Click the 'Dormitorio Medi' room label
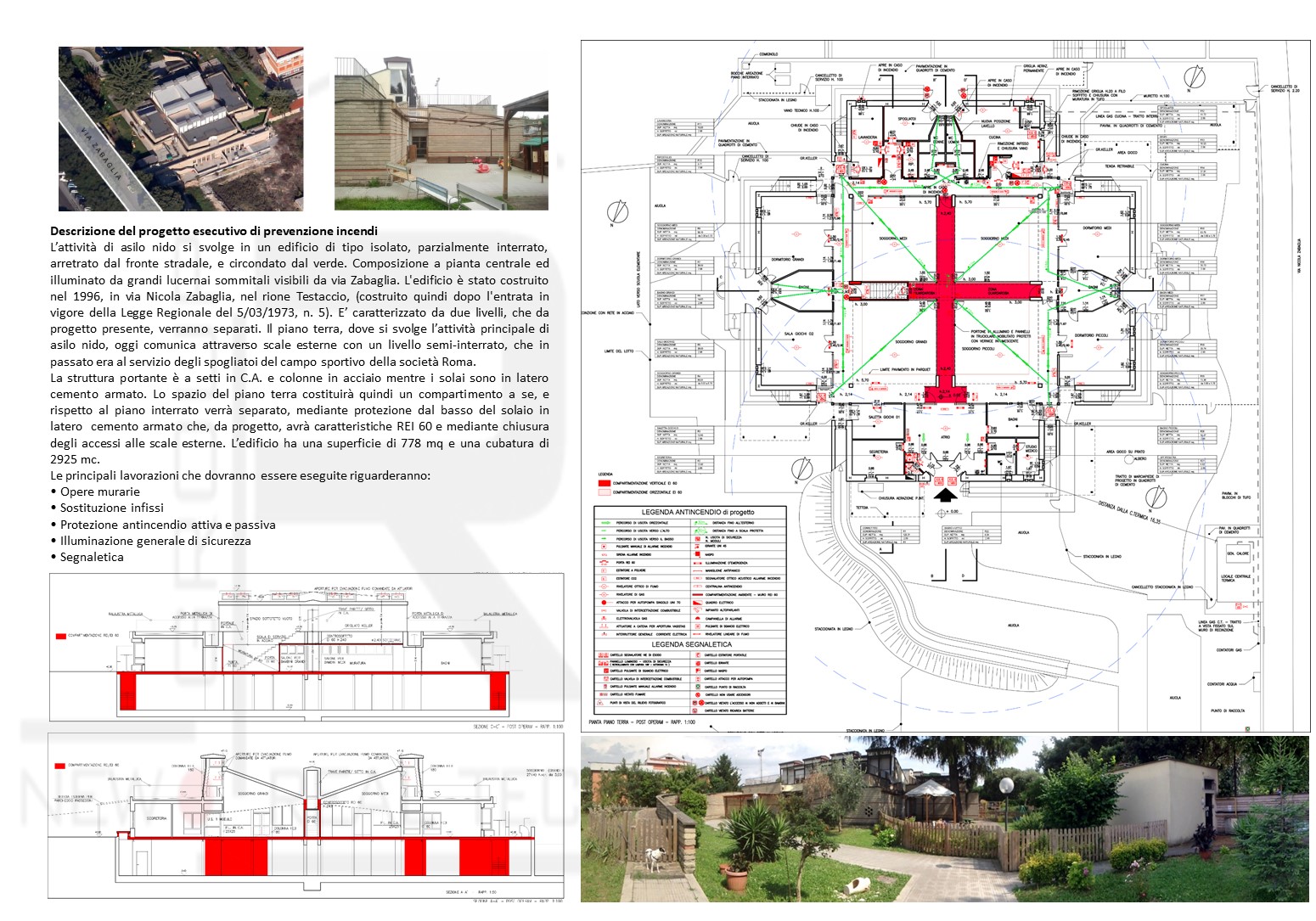 1097,227
